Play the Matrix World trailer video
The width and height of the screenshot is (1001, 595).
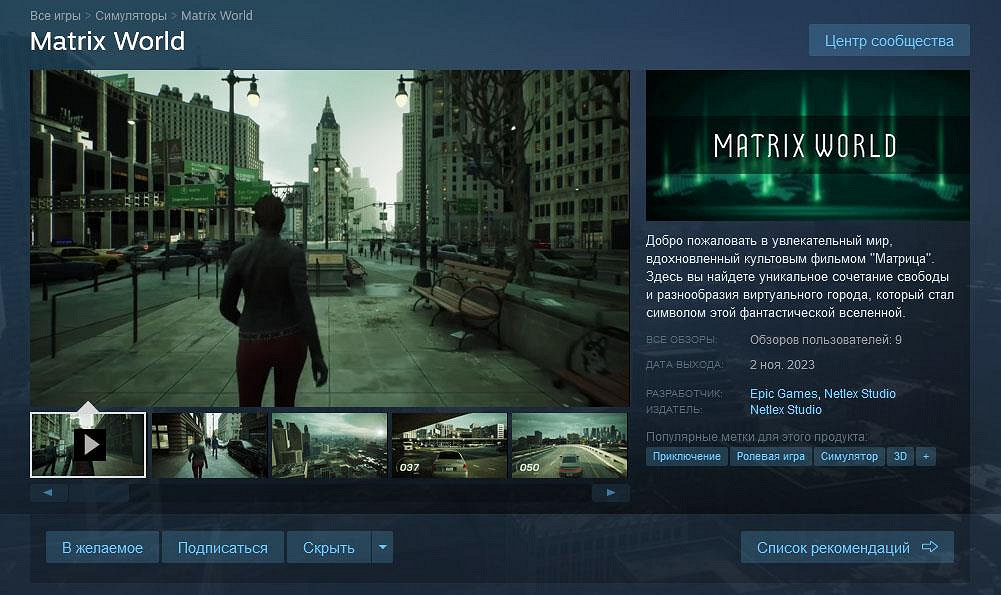point(90,445)
